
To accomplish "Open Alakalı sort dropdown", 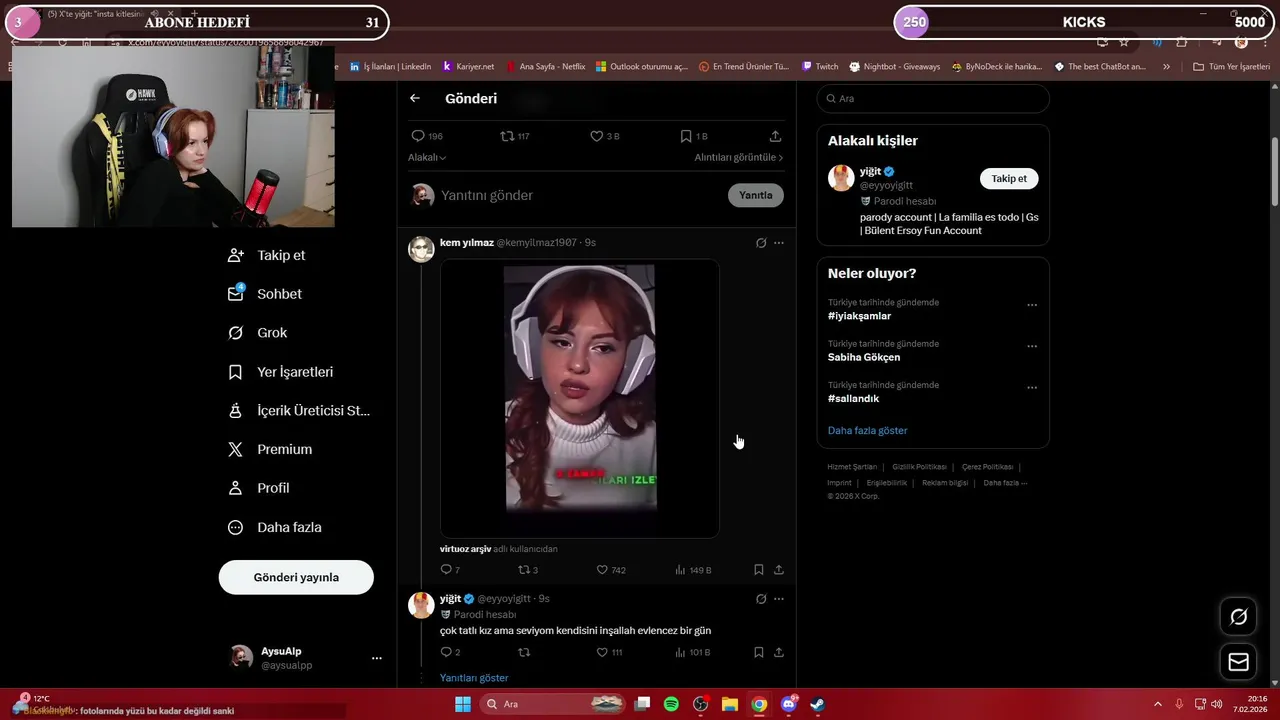I will click(427, 157).
